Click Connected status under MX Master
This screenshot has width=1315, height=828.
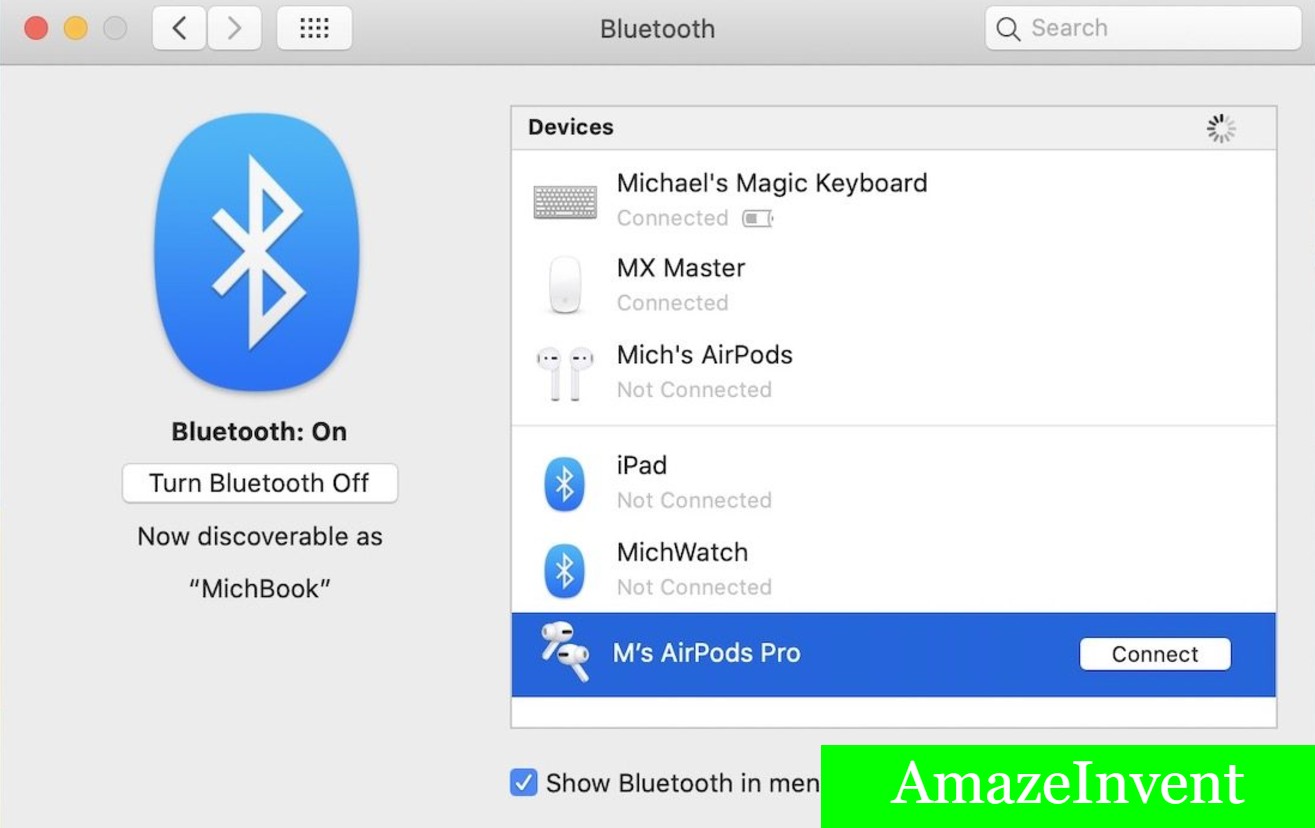pyautogui.click(x=672, y=303)
